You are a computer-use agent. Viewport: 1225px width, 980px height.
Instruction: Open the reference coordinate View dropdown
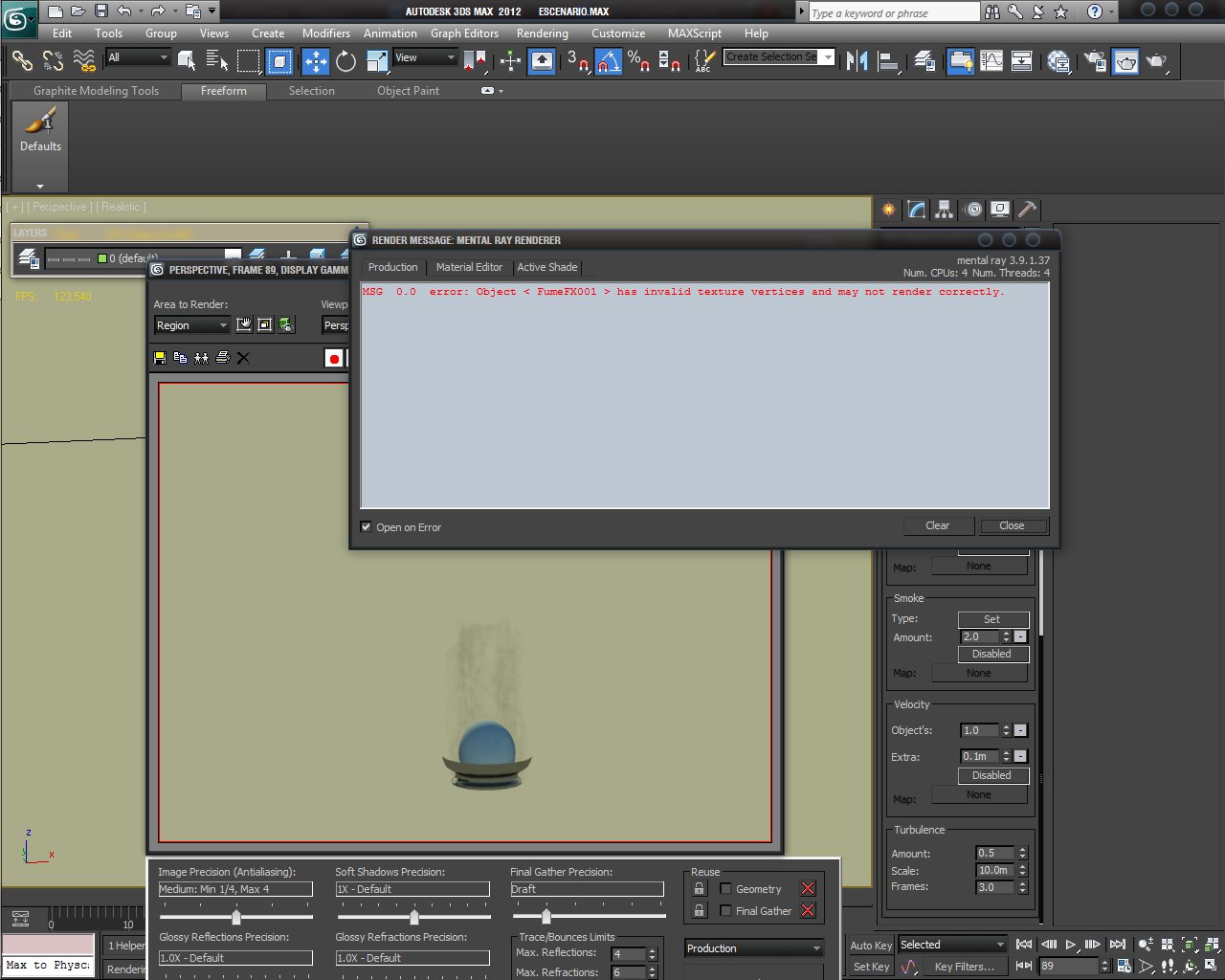425,57
